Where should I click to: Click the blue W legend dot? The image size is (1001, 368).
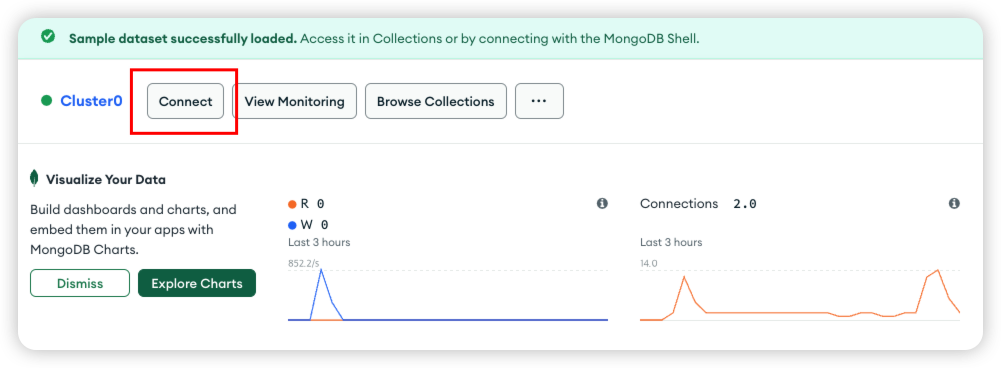(292, 225)
